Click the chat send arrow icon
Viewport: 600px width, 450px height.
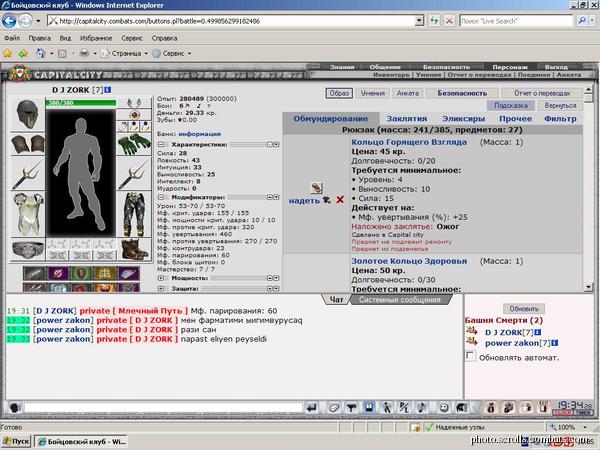(x=312, y=408)
